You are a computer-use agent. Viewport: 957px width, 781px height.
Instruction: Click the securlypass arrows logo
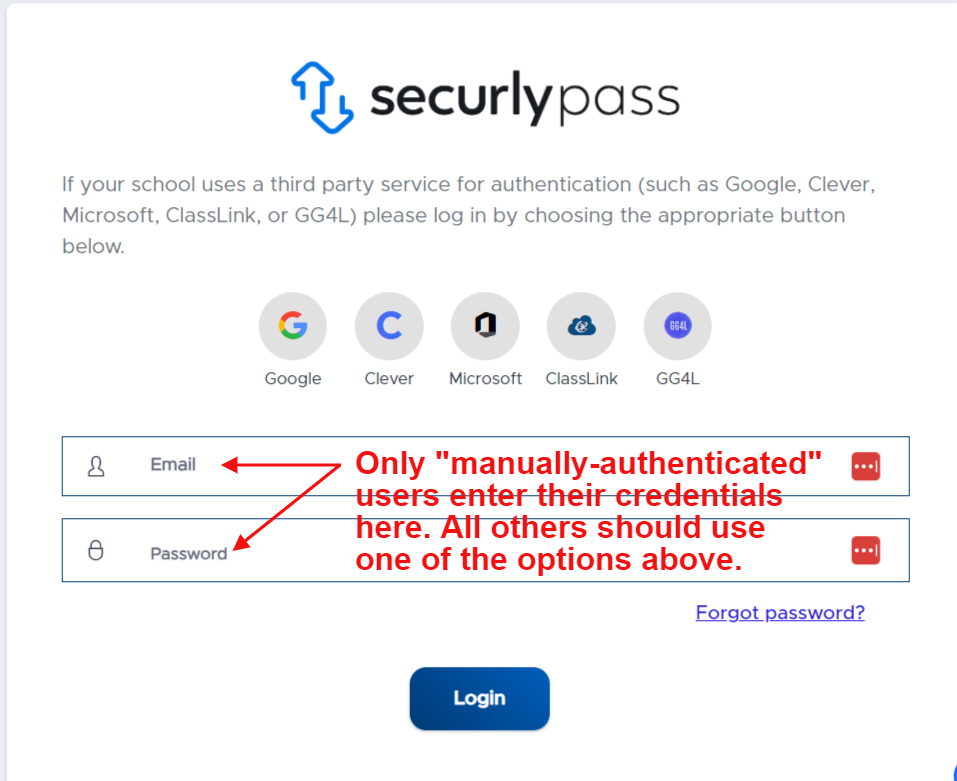pyautogui.click(x=322, y=98)
